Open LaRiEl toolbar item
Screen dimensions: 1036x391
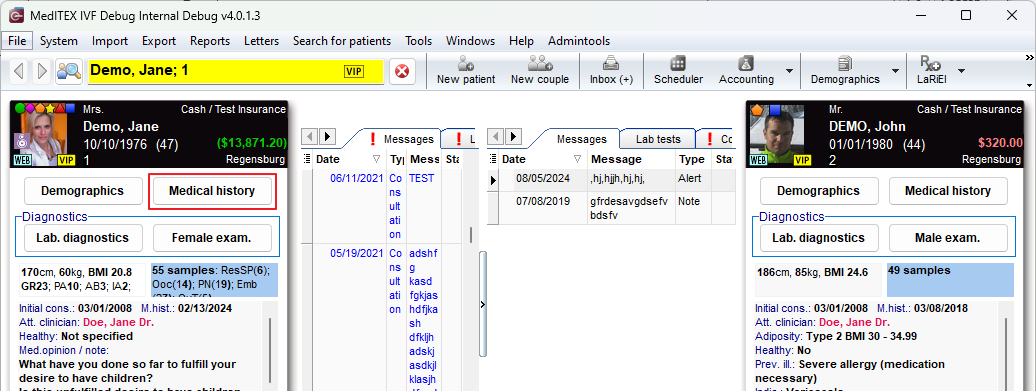931,71
